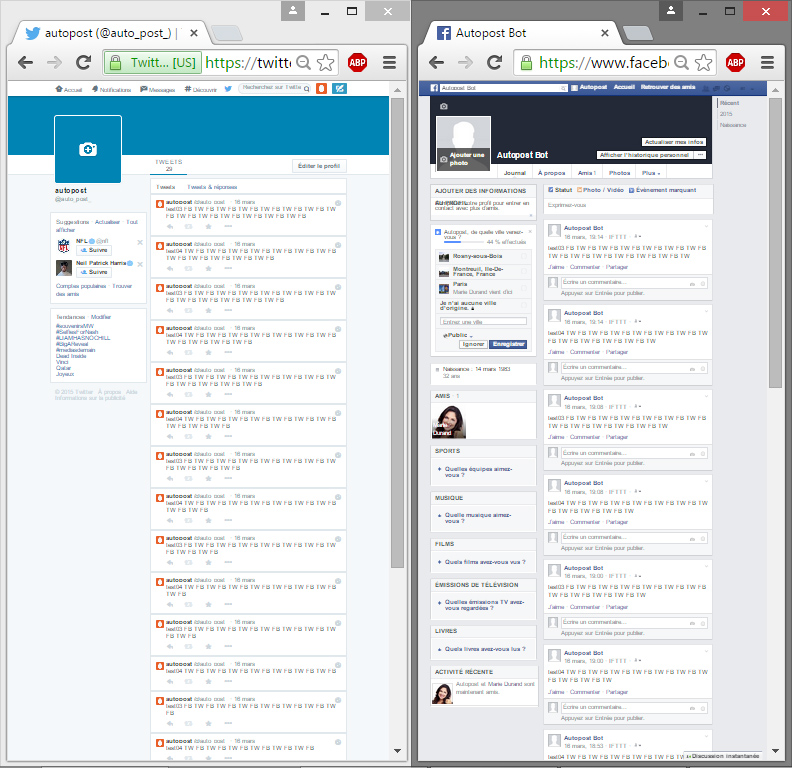This screenshot has width=792, height=768.
Task: Tick the Montreuil, Île-de-France checkbox
Action: (x=523, y=271)
